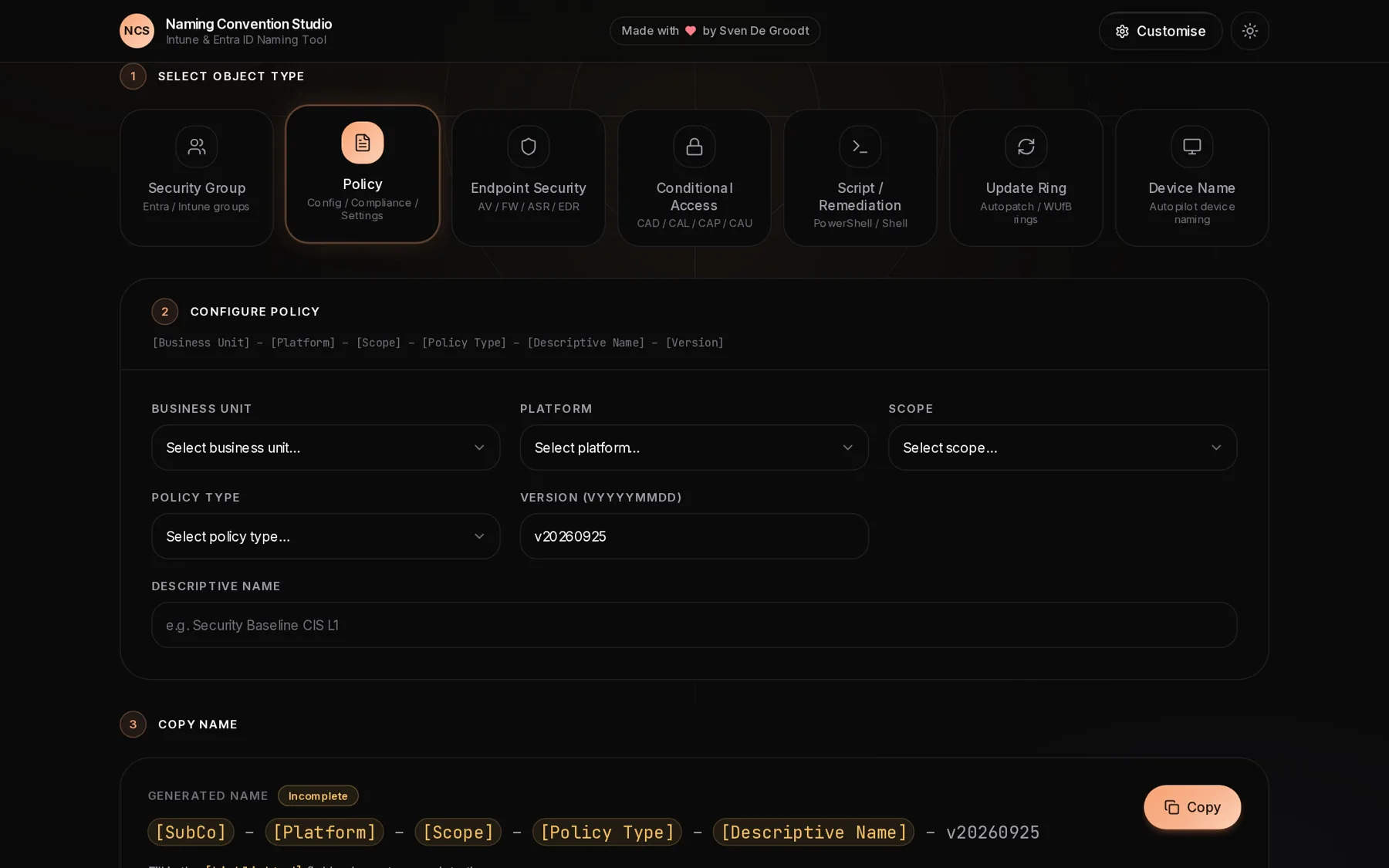The image size is (1389, 868).
Task: Click the Policy document icon
Action: click(x=363, y=143)
